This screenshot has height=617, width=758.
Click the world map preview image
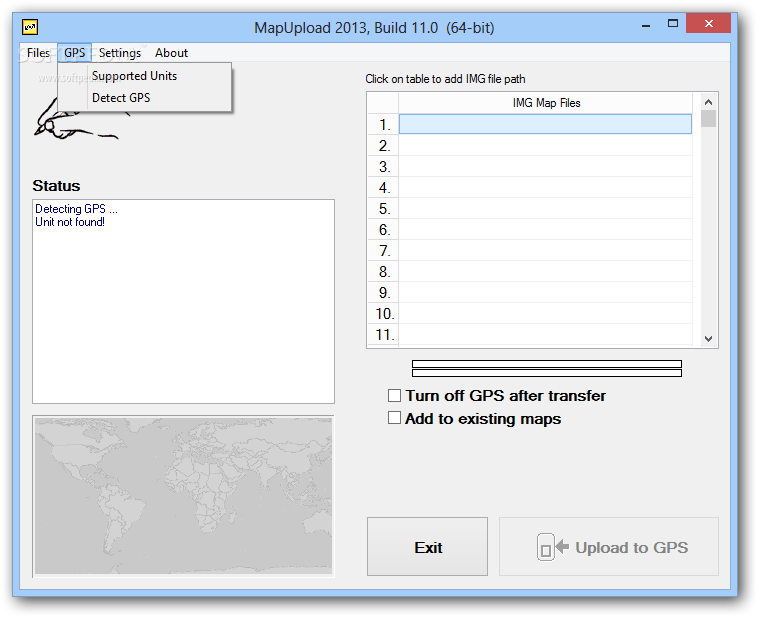[x=183, y=496]
